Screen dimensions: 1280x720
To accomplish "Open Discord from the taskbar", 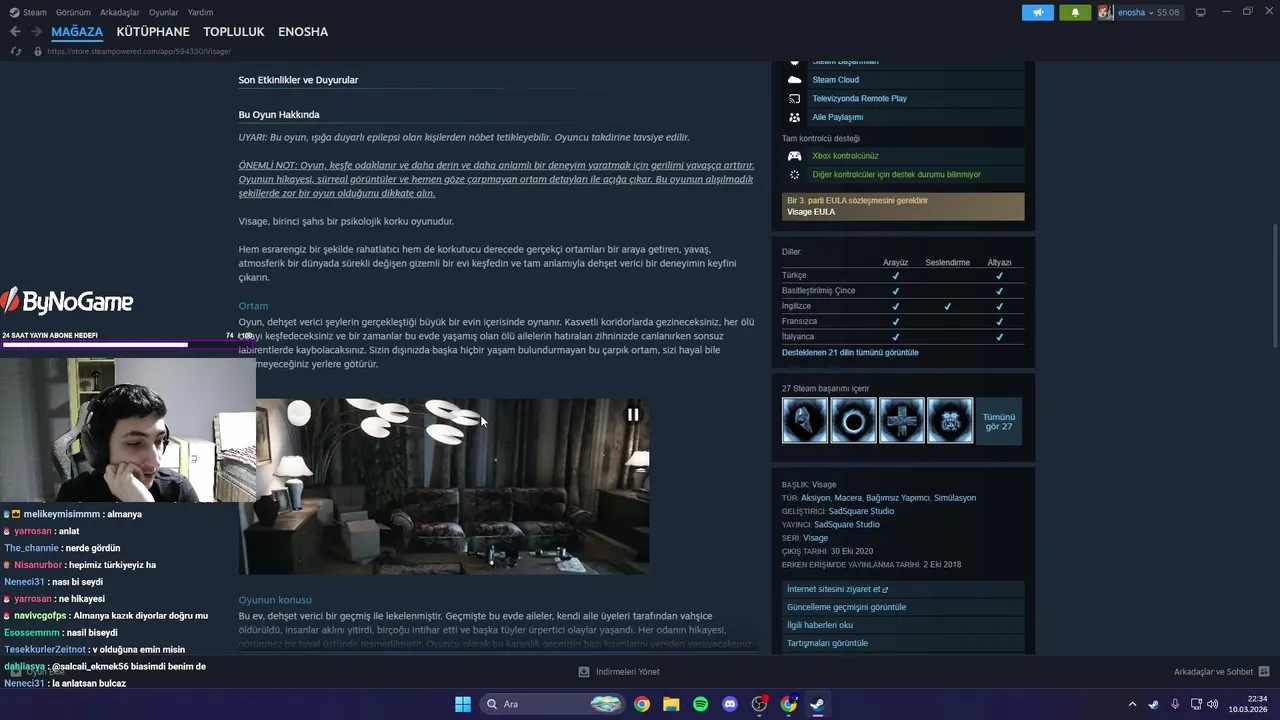I will [x=730, y=704].
